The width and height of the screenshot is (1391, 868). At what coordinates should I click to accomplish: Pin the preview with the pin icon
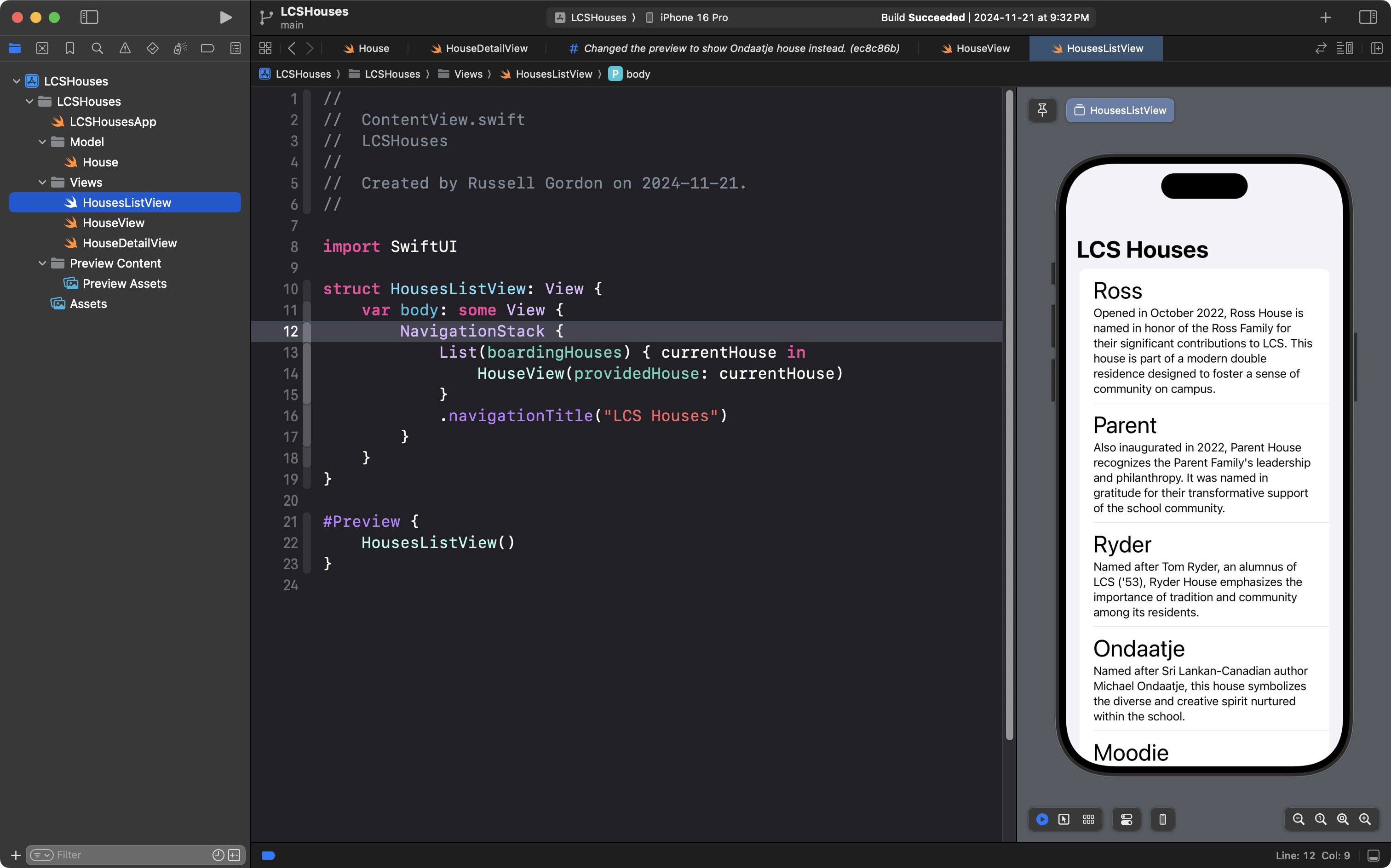point(1042,109)
